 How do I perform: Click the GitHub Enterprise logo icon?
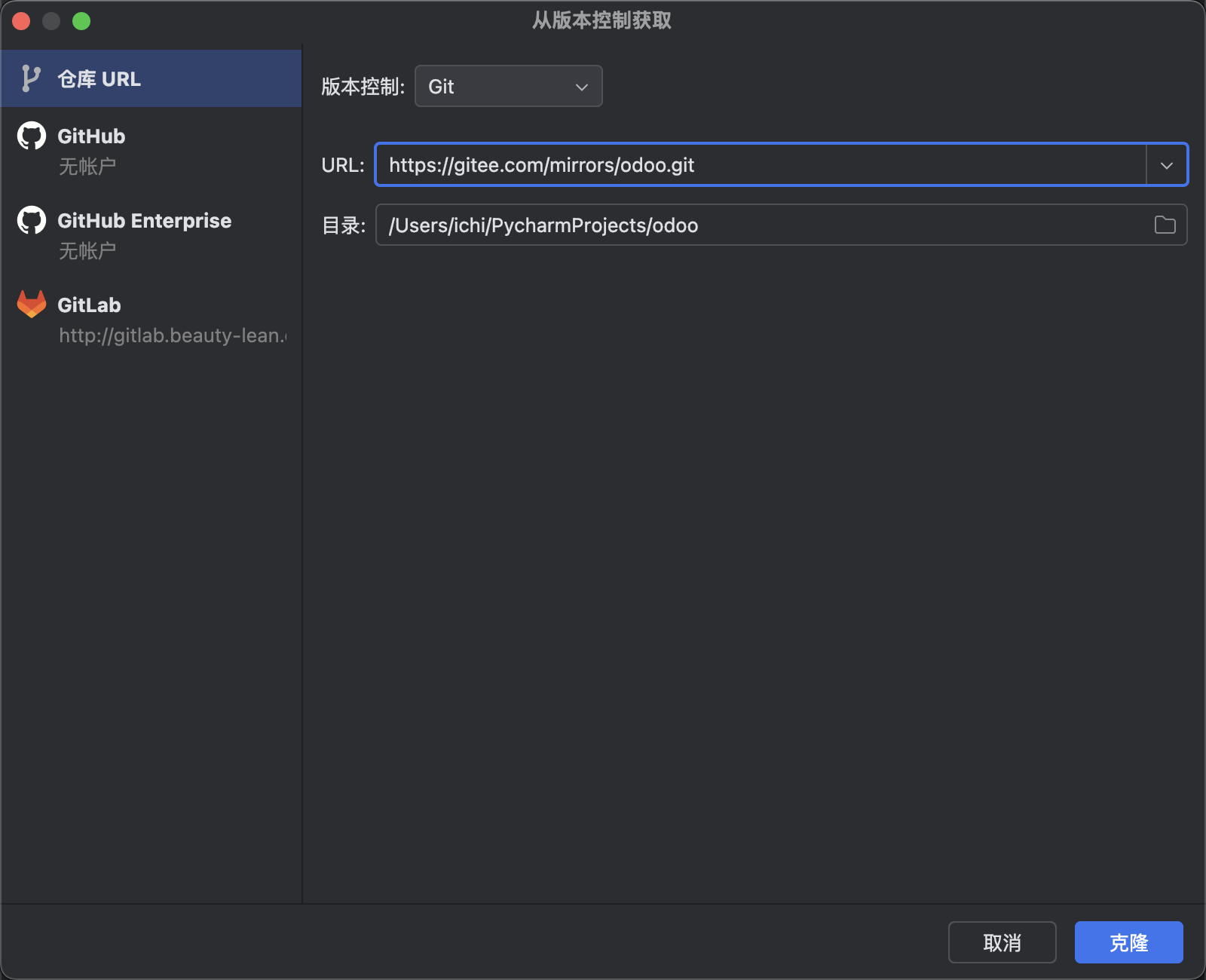[x=32, y=220]
